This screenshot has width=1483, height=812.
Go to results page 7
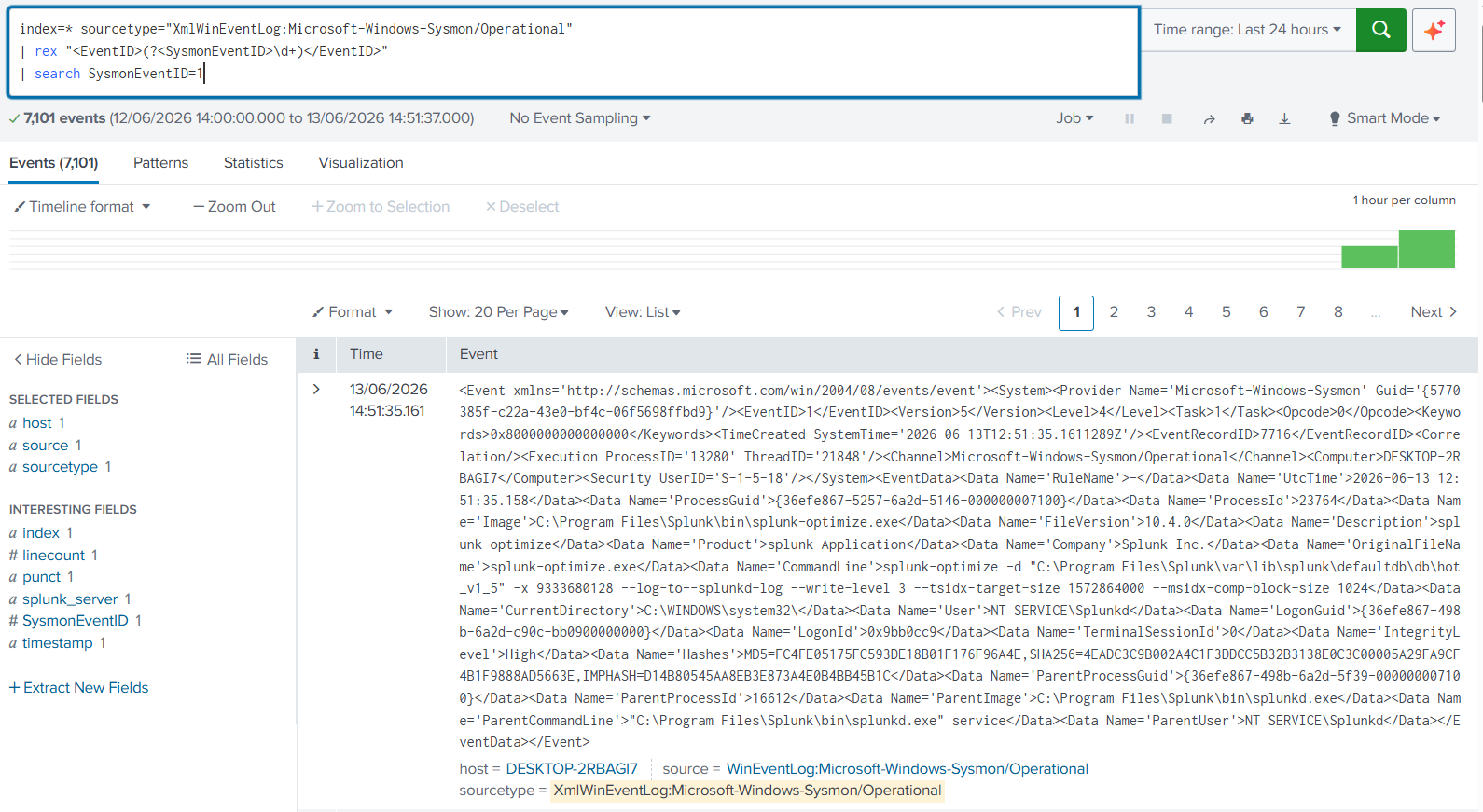pos(1300,312)
